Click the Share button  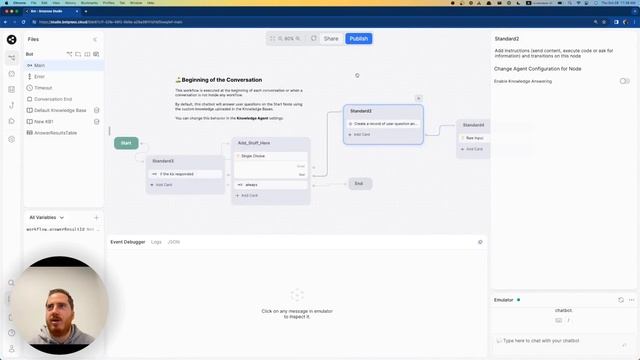pyautogui.click(x=331, y=38)
